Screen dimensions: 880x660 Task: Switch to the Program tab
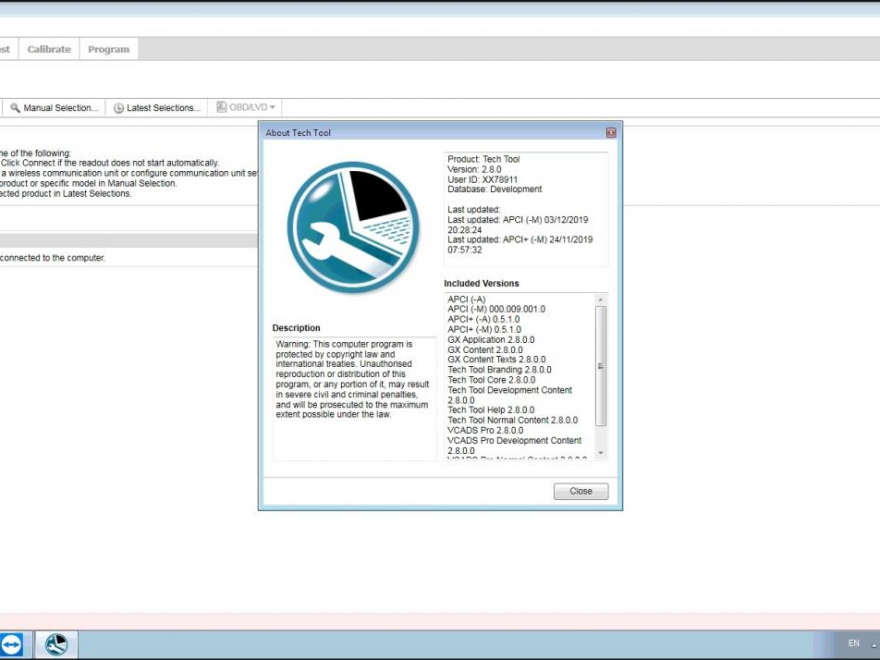pos(109,49)
